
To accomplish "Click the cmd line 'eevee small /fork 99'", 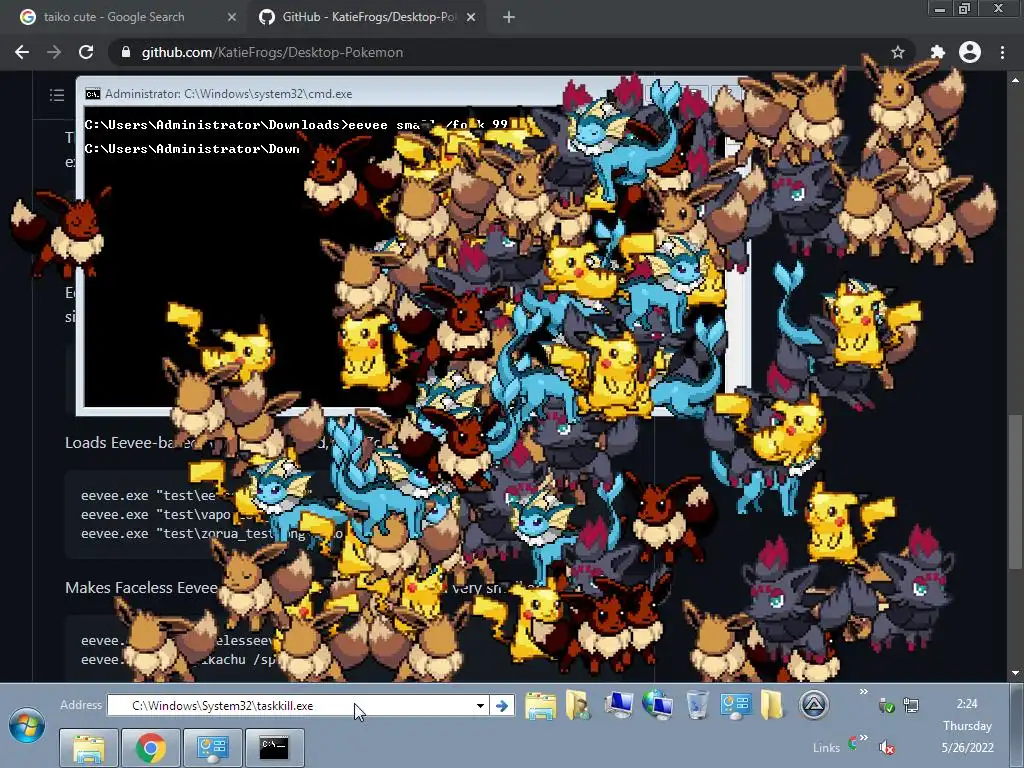I will tap(428, 125).
